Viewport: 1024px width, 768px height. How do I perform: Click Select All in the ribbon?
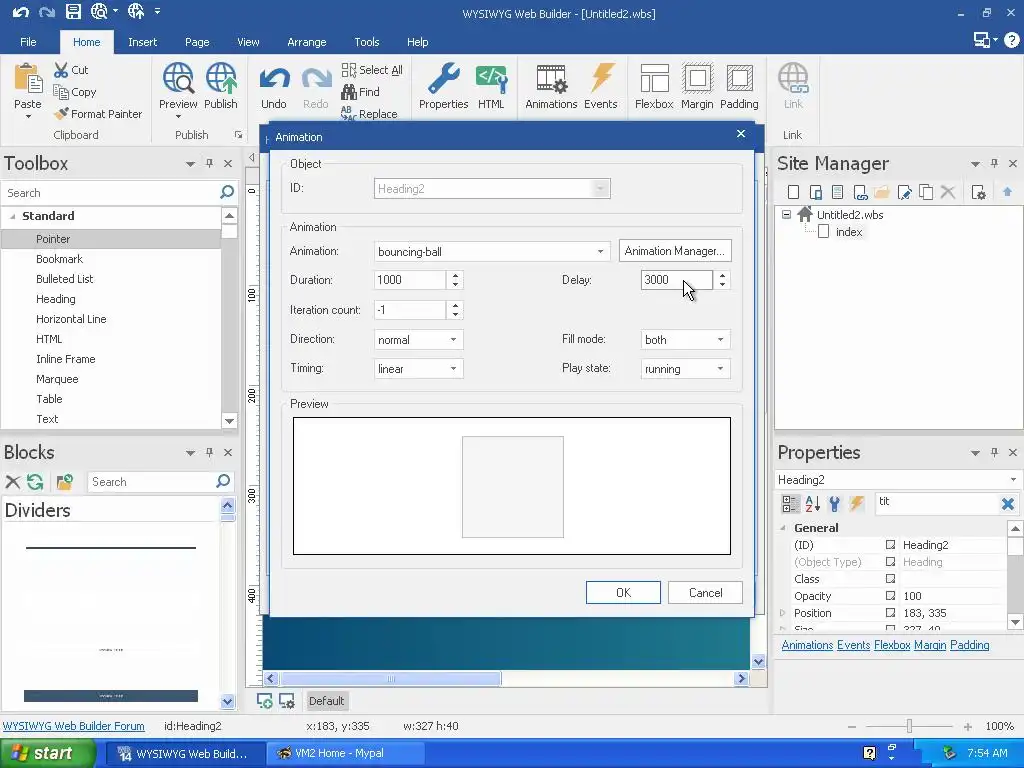click(x=372, y=70)
